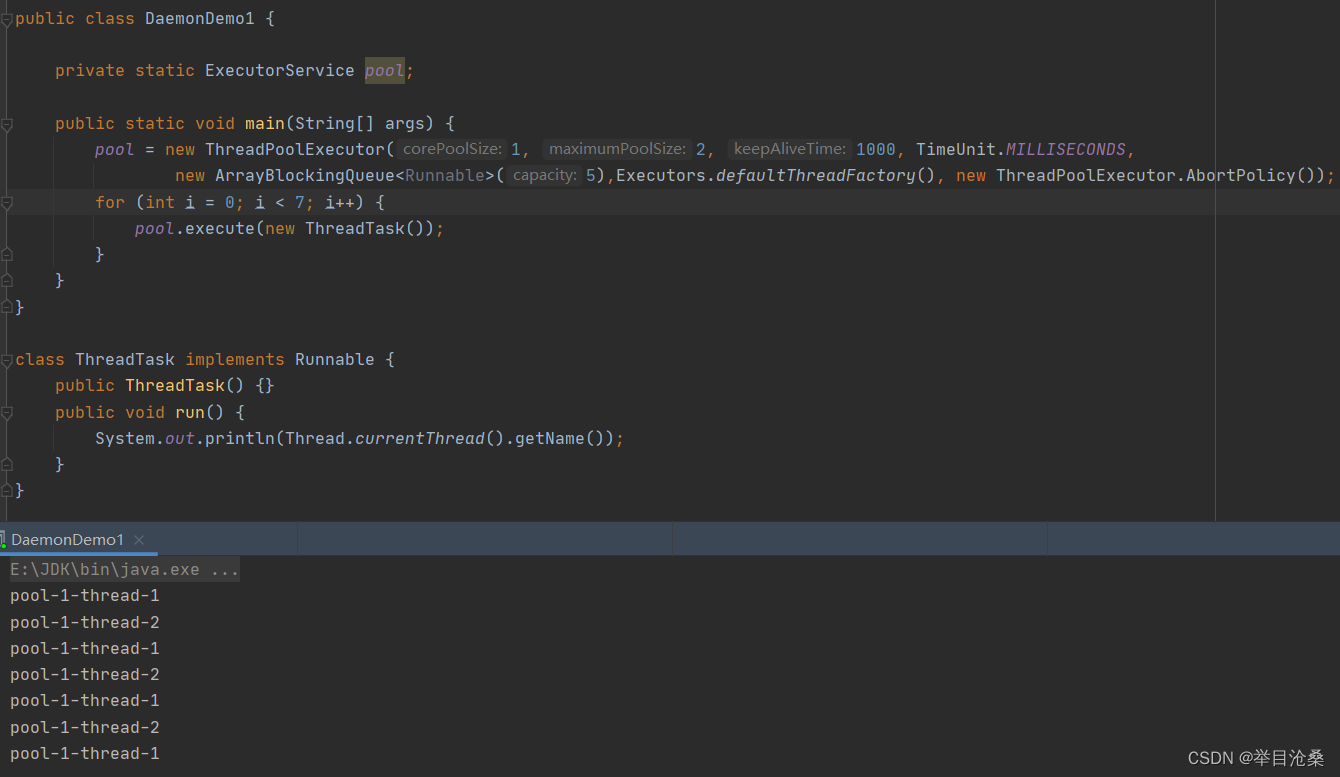This screenshot has width=1340, height=777.
Task: Click println in the run method
Action: (x=240, y=439)
